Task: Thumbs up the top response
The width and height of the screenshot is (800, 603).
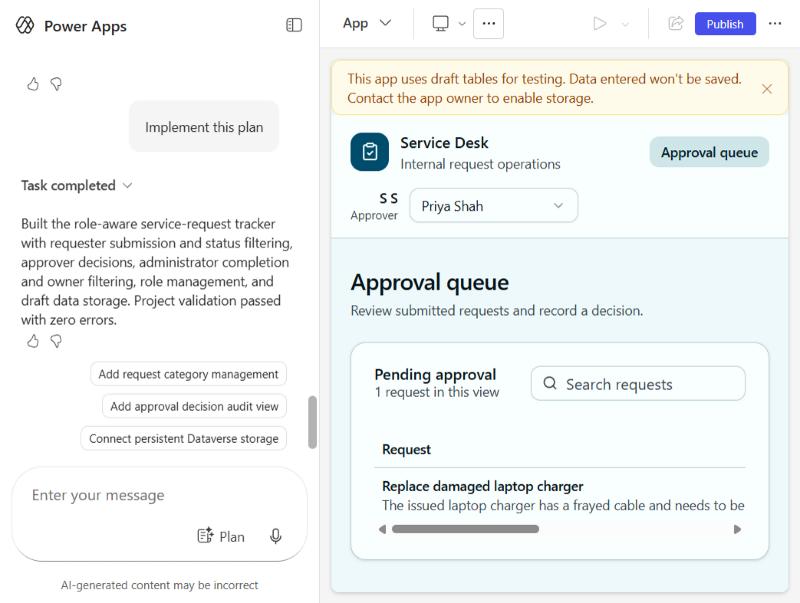Action: (33, 84)
